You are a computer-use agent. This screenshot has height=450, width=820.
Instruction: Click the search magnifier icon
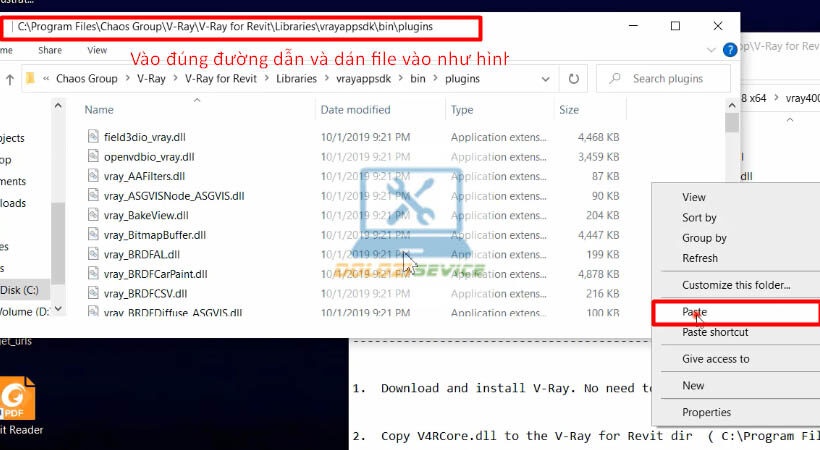(615, 78)
